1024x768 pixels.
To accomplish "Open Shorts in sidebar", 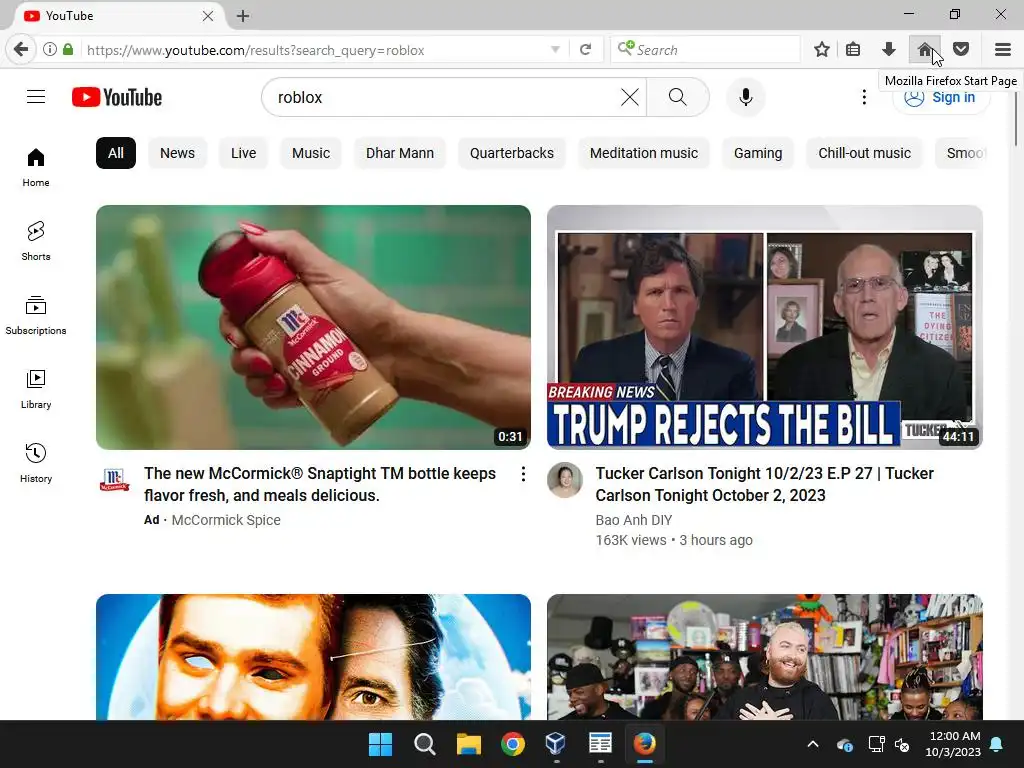I will click(x=36, y=242).
